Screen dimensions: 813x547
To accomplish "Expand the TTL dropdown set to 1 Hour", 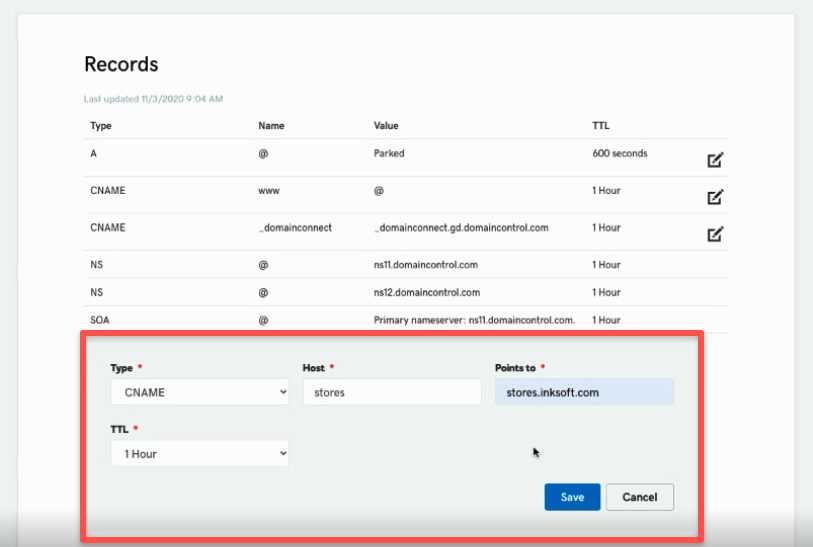I will (x=199, y=453).
